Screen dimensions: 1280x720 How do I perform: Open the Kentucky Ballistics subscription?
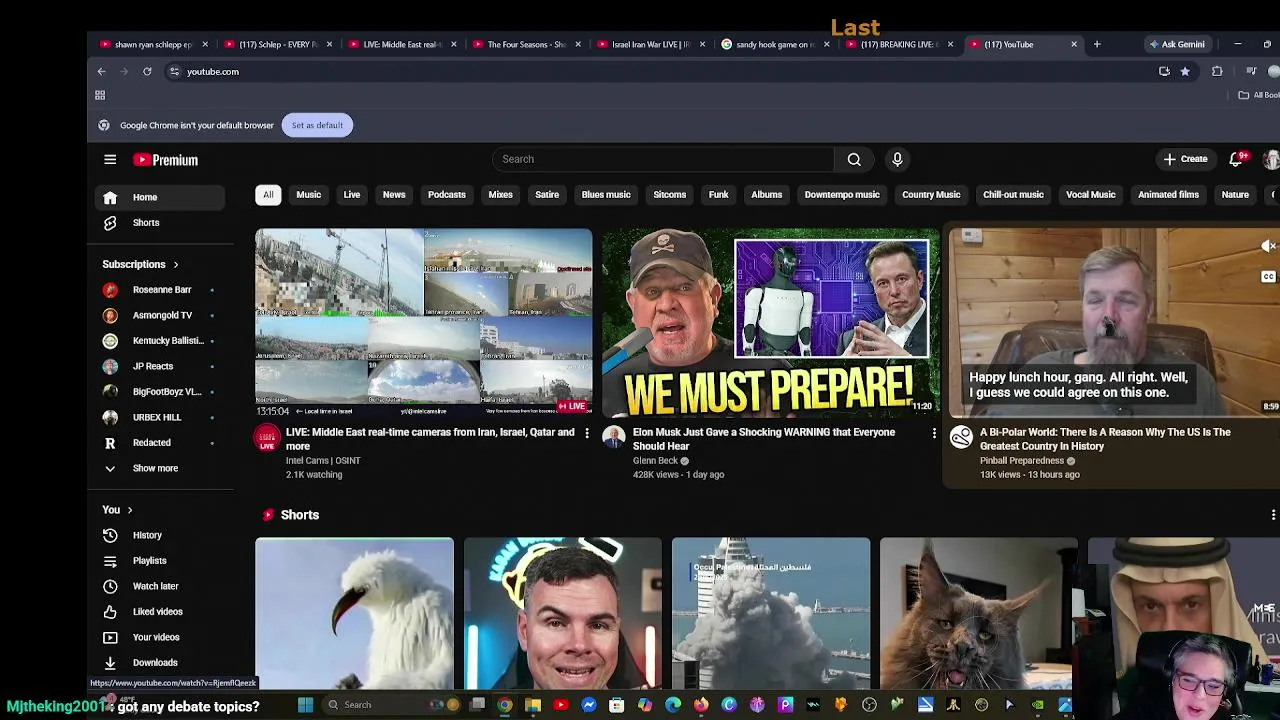(x=162, y=341)
